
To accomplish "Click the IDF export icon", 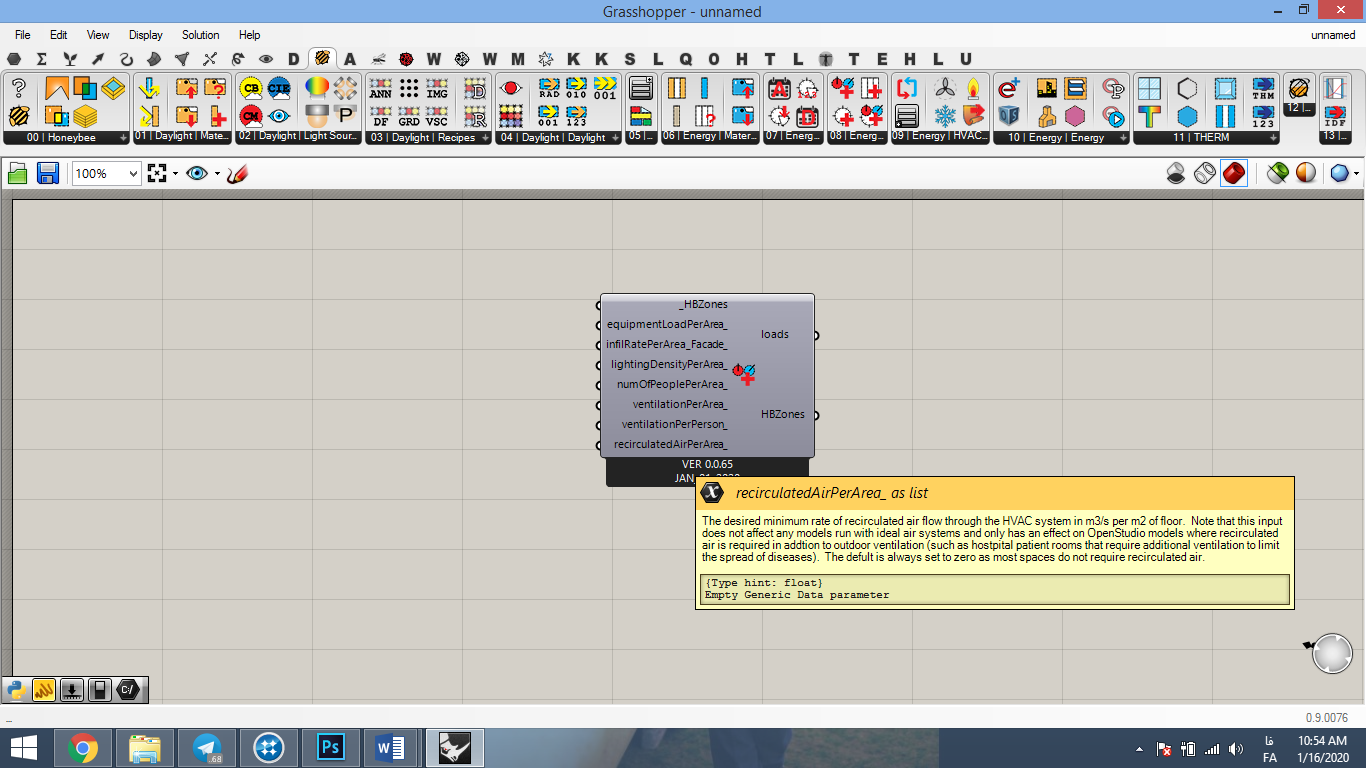I will [x=1335, y=114].
